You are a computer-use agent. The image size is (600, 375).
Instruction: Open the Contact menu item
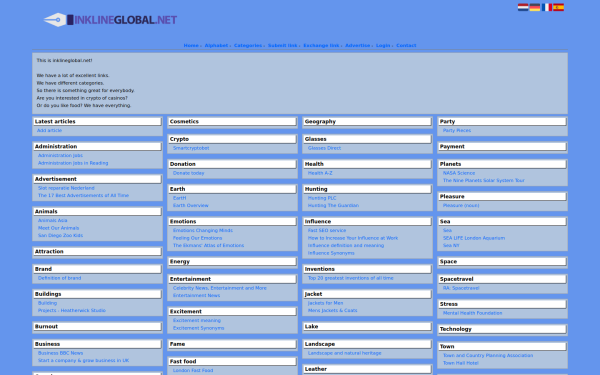pyautogui.click(x=406, y=46)
